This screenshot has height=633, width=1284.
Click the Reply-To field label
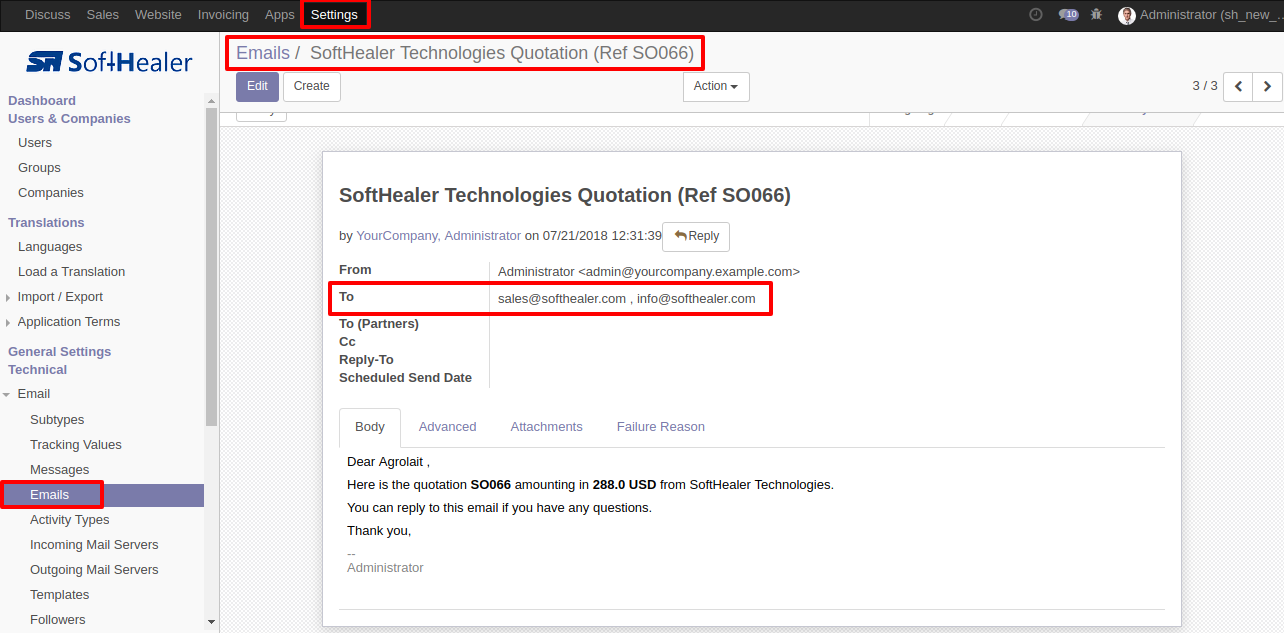click(x=366, y=360)
